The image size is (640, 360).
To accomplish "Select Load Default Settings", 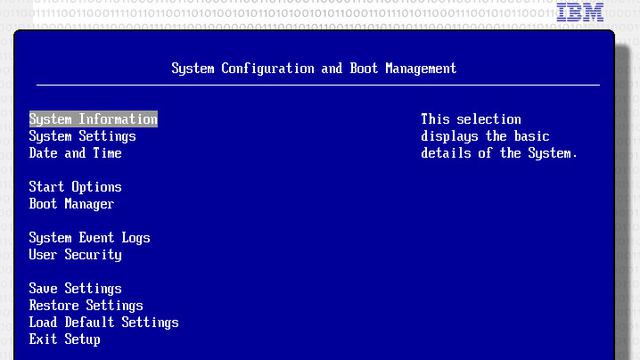I will point(104,322).
